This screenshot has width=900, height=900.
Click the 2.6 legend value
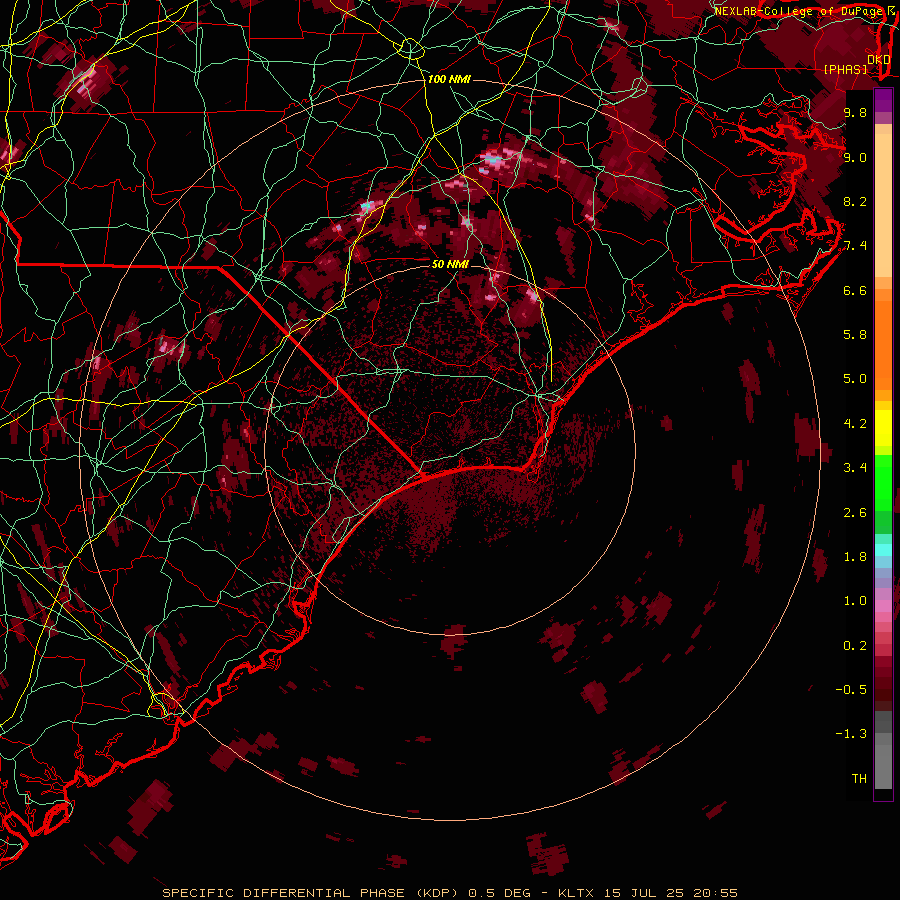point(855,513)
